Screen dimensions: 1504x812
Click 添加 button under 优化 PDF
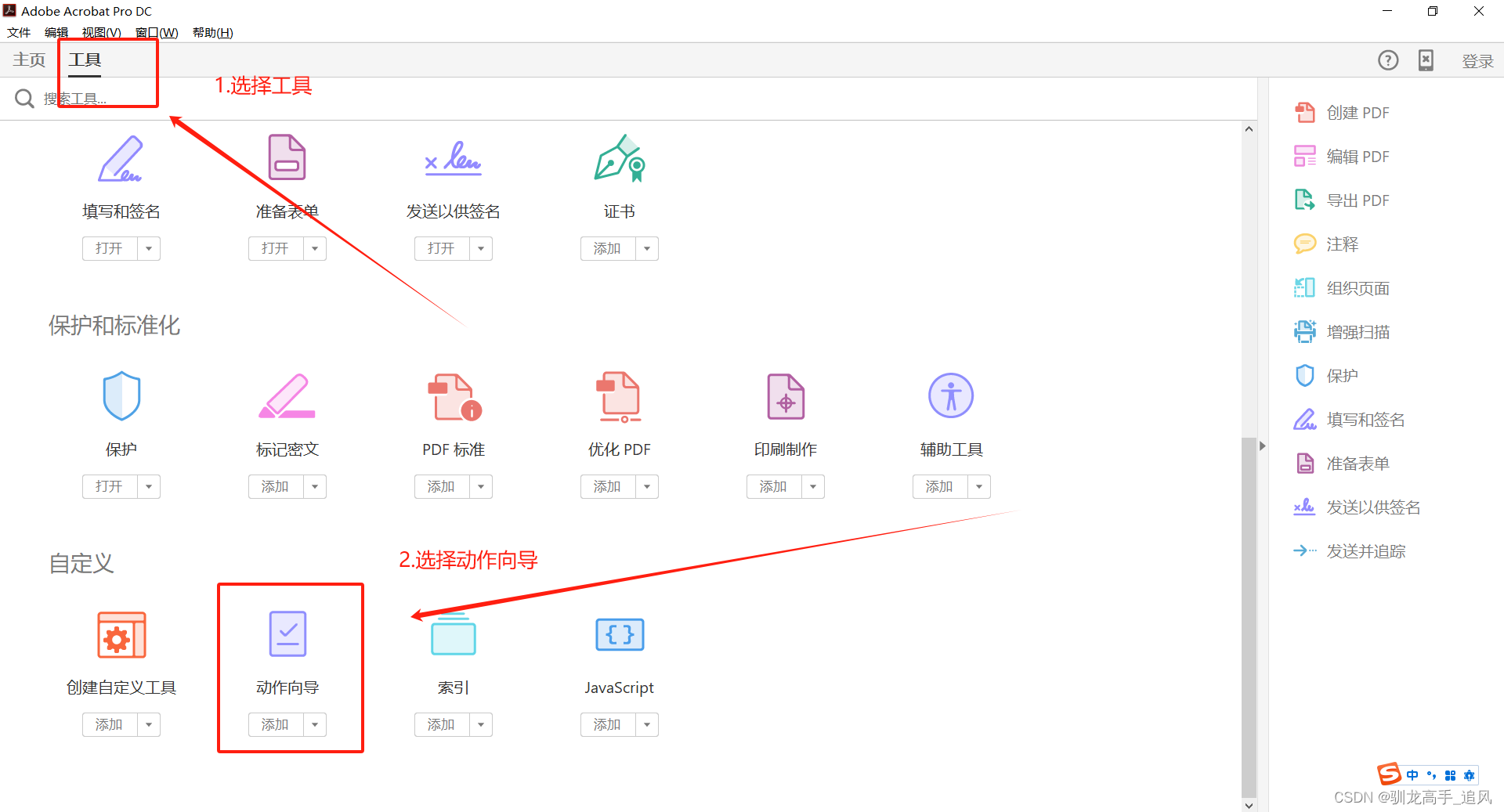[x=608, y=487]
